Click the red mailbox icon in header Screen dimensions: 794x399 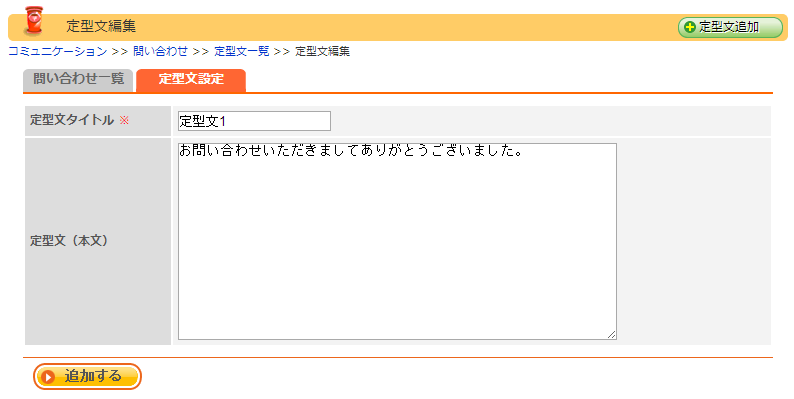coord(34,21)
